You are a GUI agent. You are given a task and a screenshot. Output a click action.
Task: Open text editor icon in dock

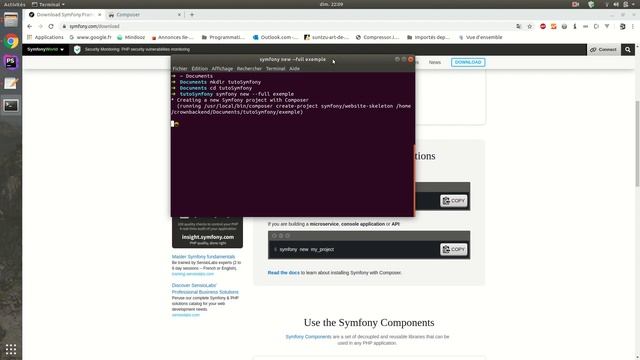(x=11, y=84)
